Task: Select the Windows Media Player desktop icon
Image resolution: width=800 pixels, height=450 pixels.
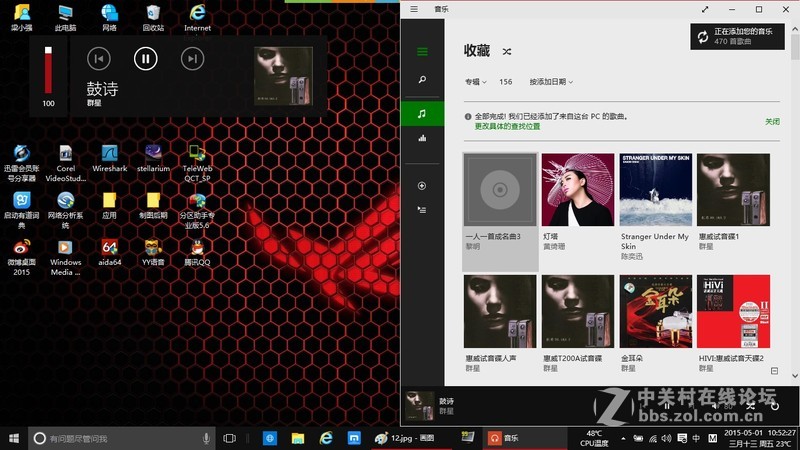Action: pyautogui.click(x=65, y=257)
